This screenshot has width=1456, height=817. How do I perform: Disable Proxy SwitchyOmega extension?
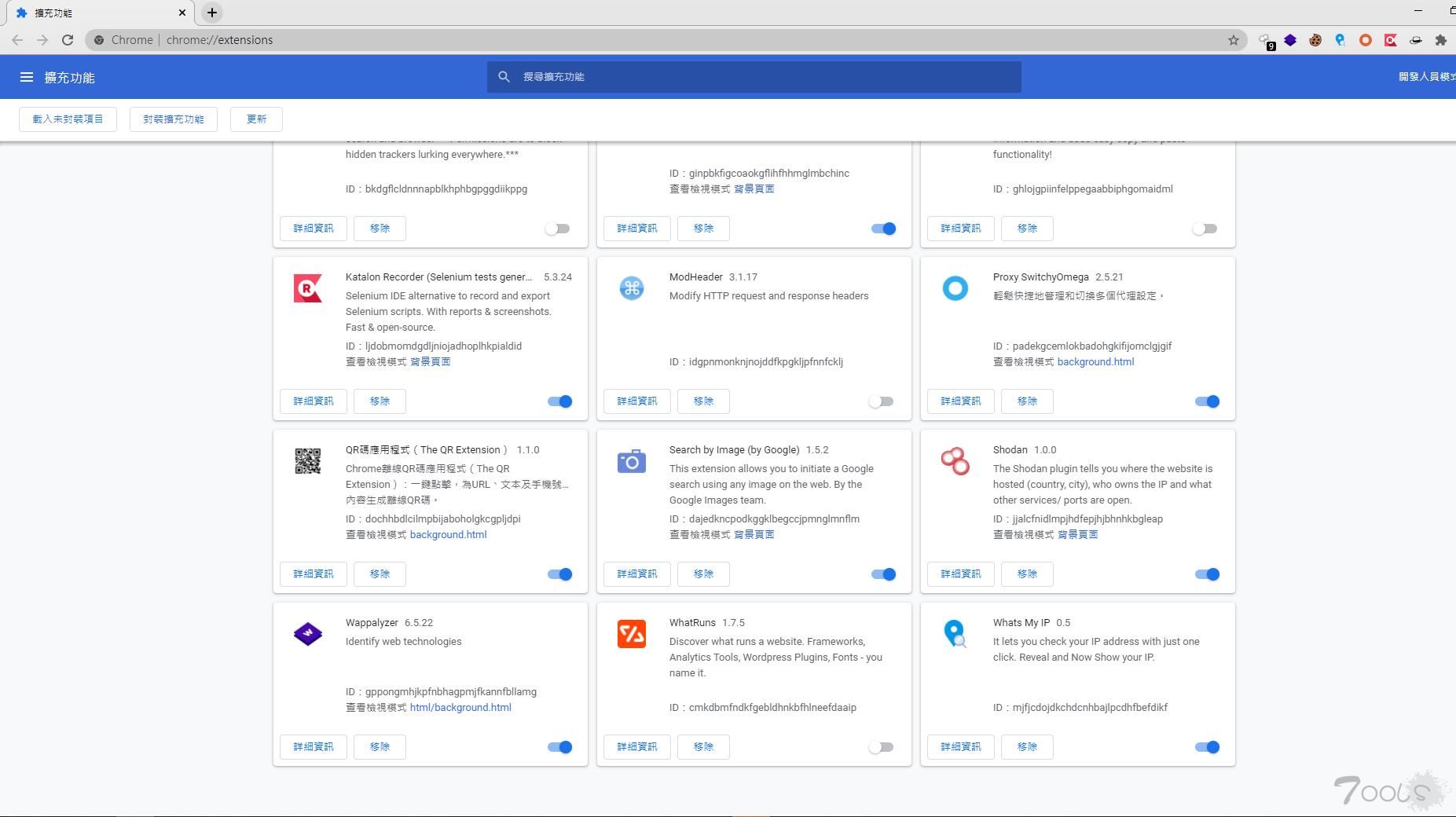pyautogui.click(x=1208, y=401)
